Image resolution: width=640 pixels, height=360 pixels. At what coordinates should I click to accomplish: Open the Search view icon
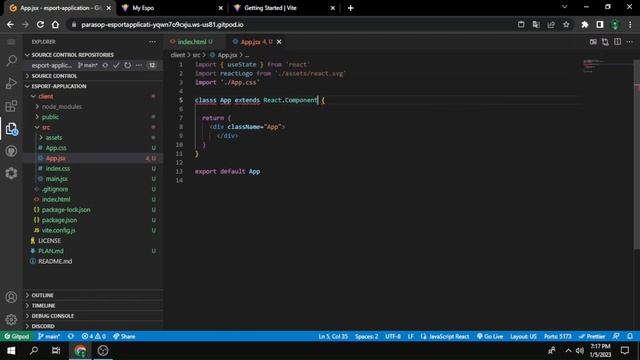(x=11, y=61)
